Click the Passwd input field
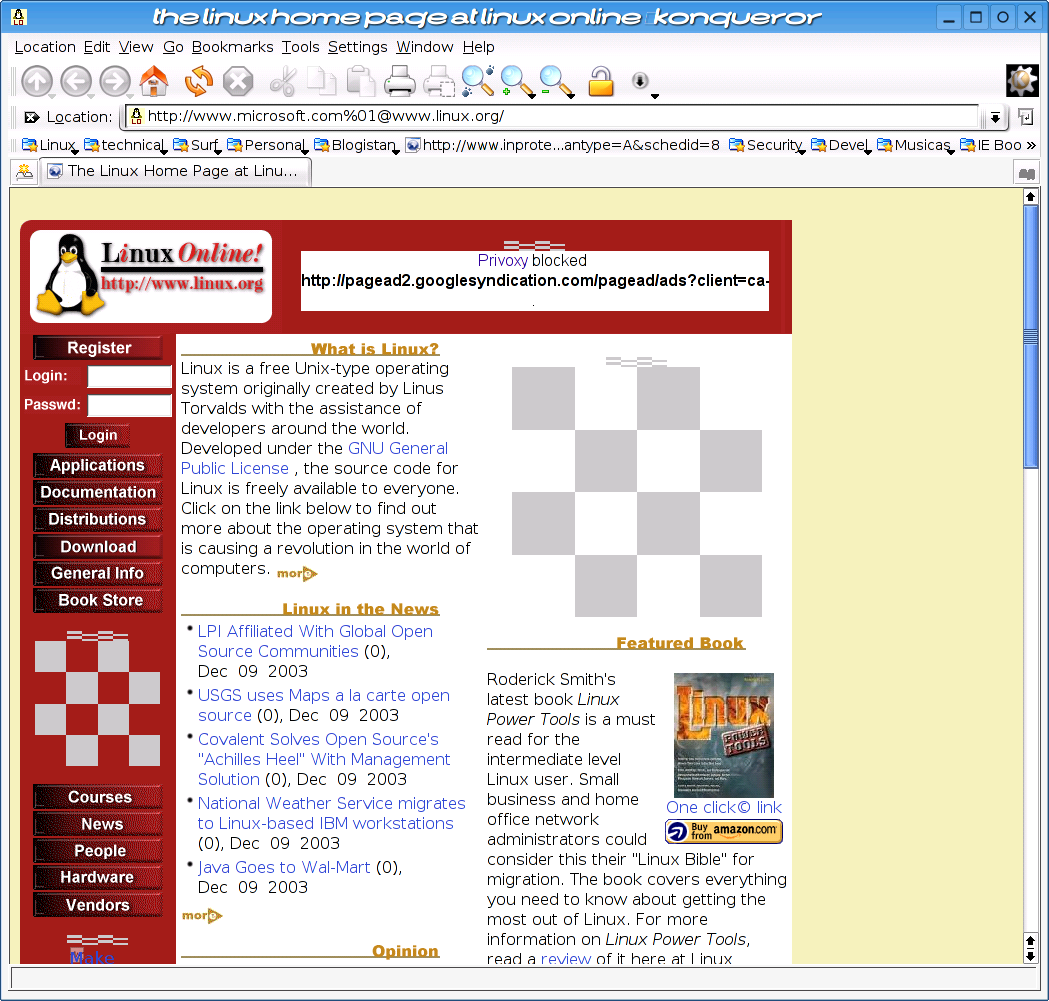1049x1001 pixels. pyautogui.click(x=130, y=405)
